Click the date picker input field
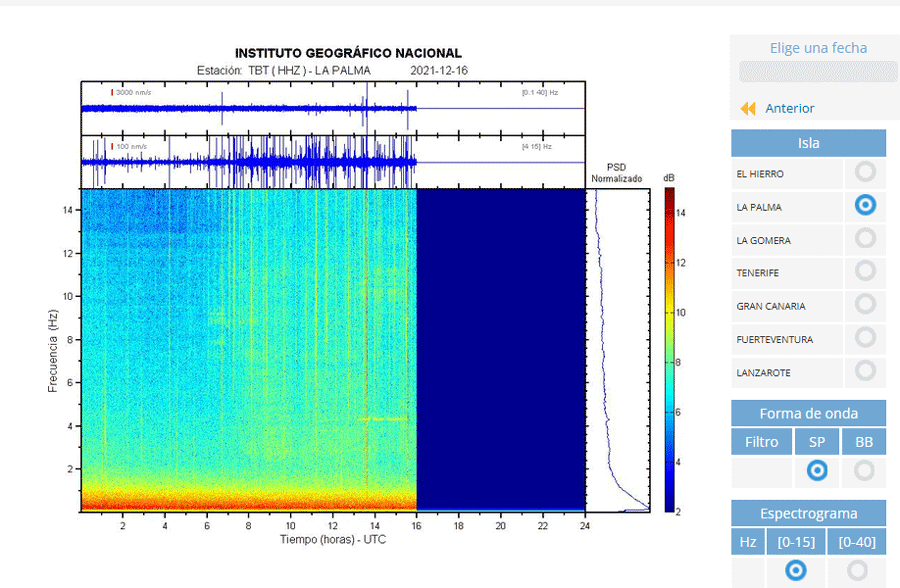The width and height of the screenshot is (900, 588). (818, 72)
